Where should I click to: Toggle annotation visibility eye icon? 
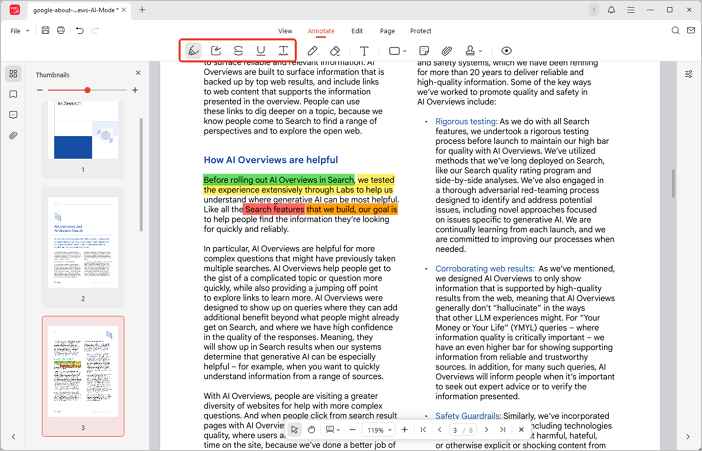pos(506,51)
